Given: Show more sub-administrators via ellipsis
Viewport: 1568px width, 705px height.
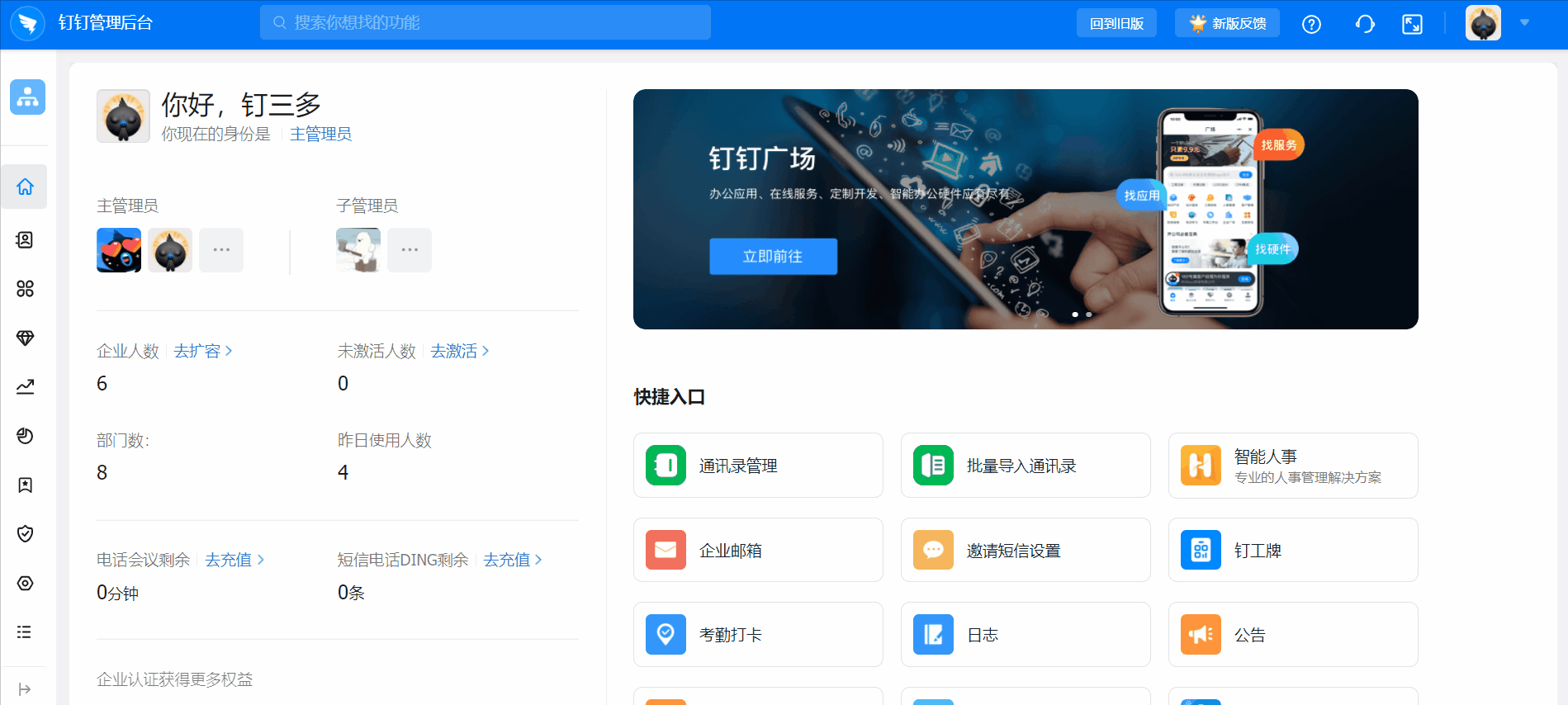Looking at the screenshot, I should tap(410, 250).
